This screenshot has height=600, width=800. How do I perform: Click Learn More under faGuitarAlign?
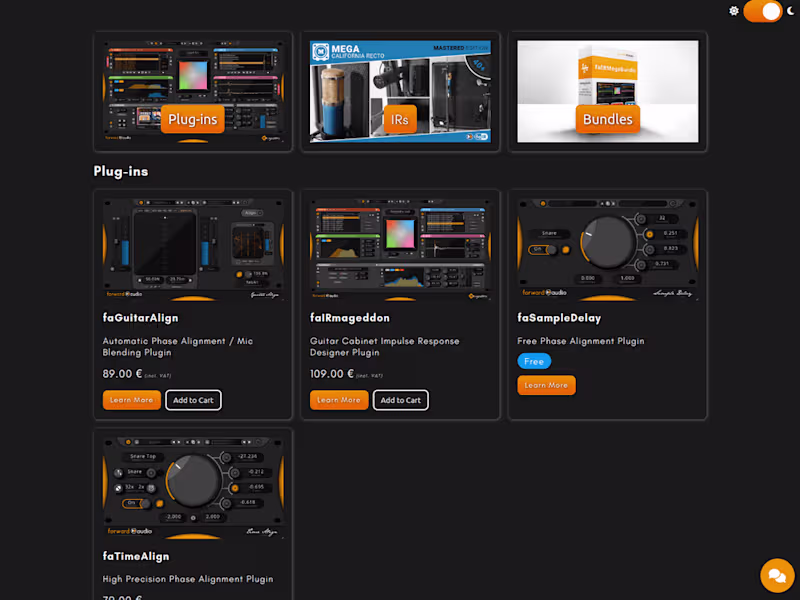131,399
